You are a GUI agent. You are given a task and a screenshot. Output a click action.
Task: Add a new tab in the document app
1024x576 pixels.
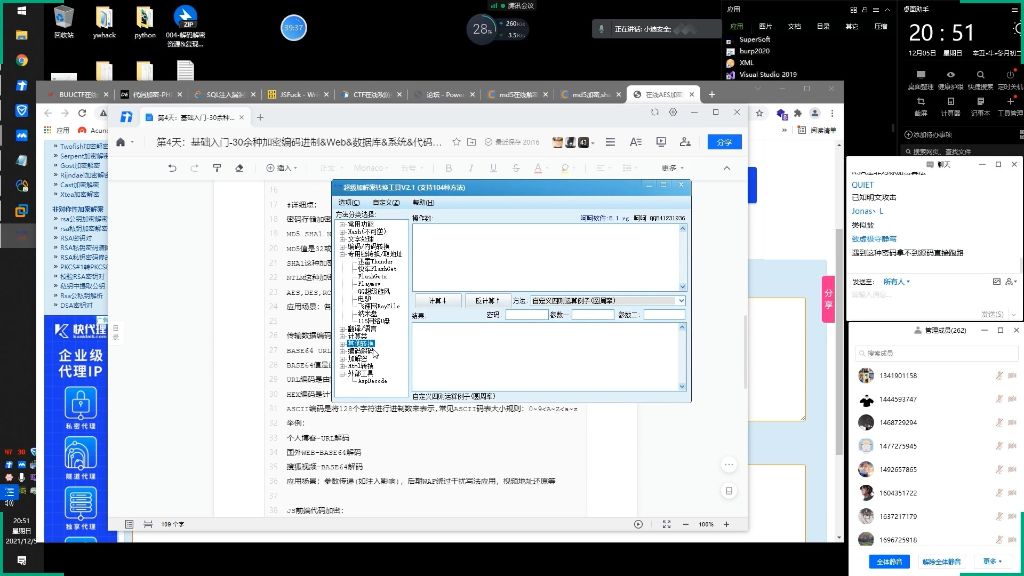point(260,118)
